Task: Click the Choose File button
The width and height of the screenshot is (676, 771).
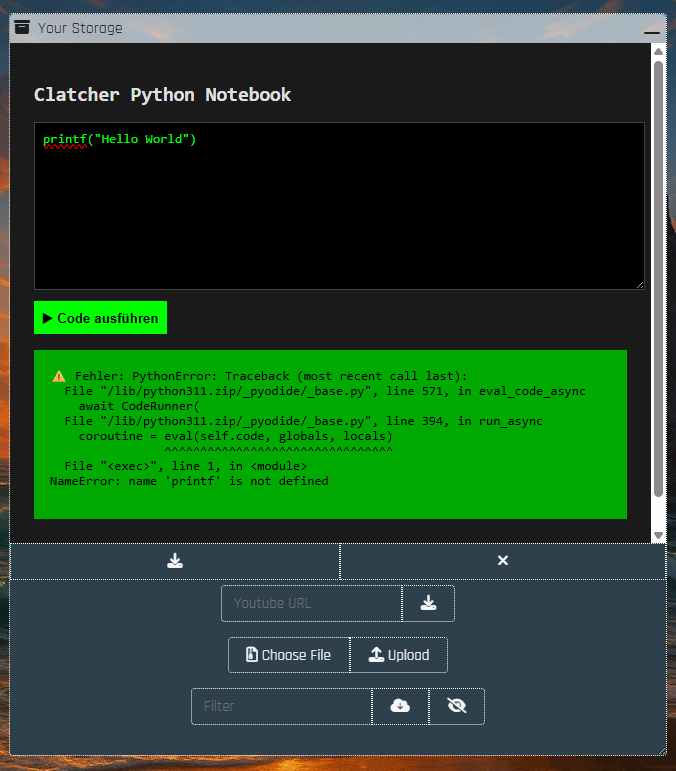Action: pyautogui.click(x=289, y=655)
